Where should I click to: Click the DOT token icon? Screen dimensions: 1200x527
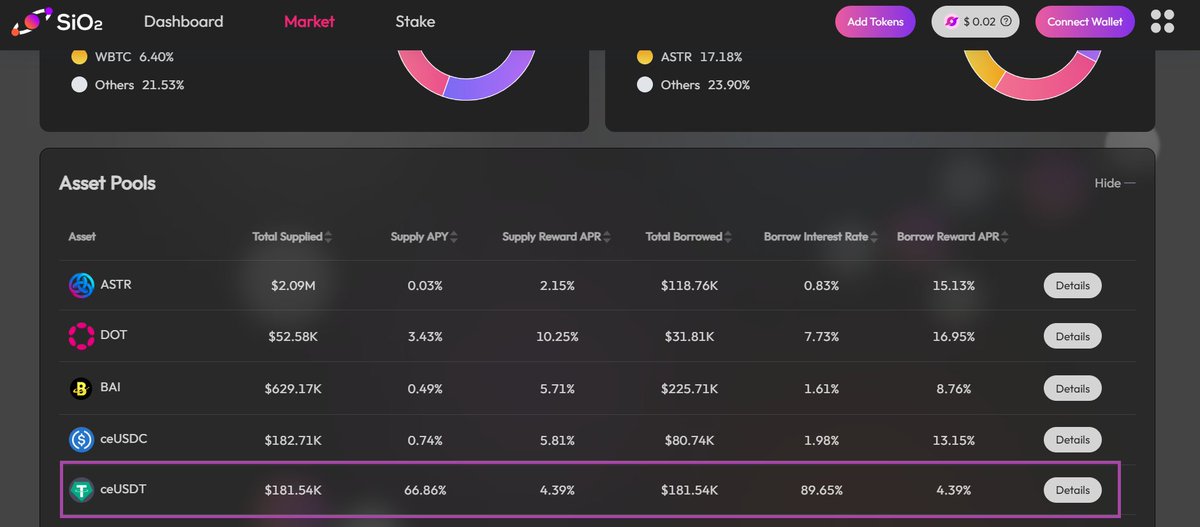coord(81,336)
